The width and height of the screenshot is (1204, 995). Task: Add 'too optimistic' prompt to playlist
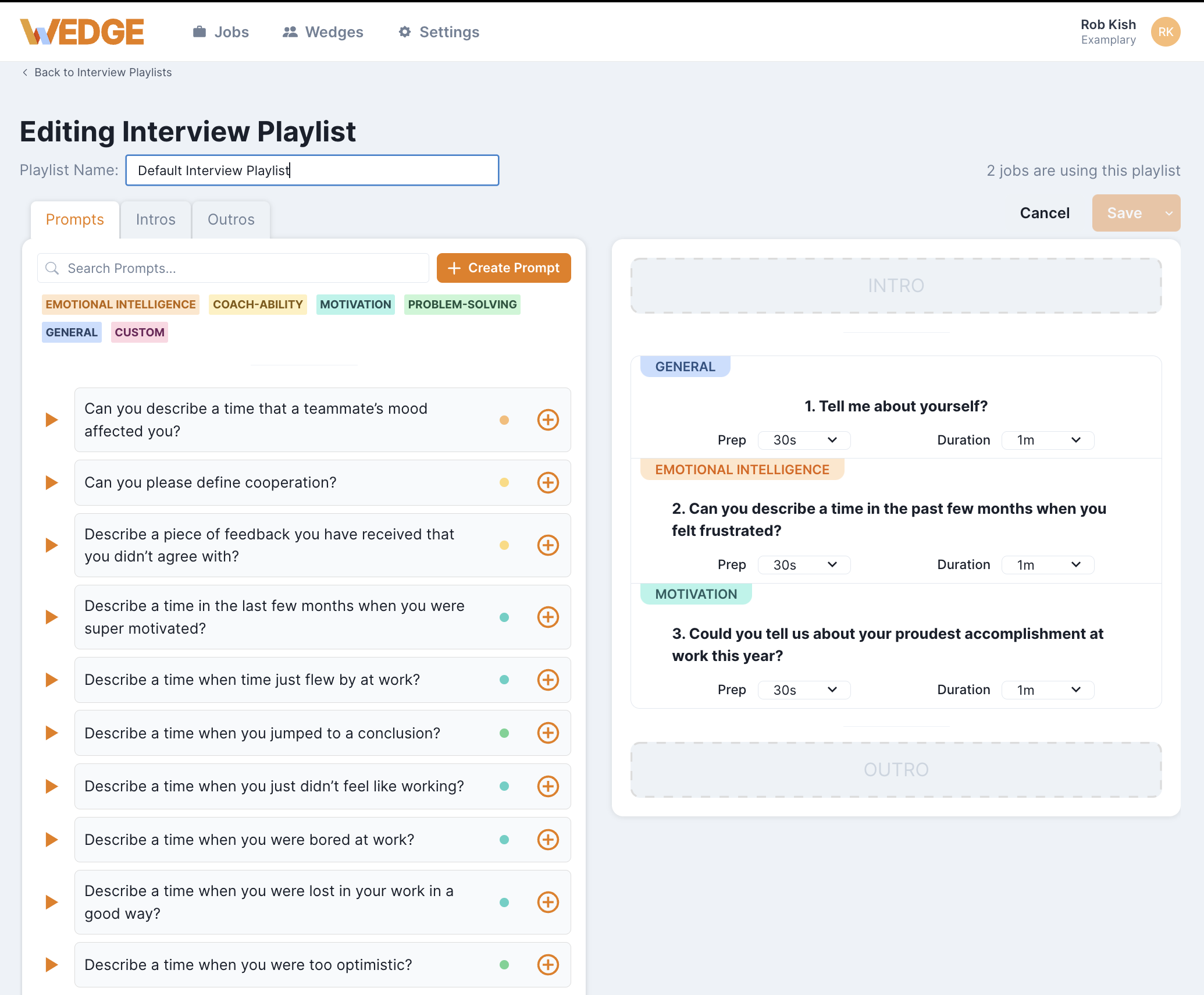click(548, 965)
